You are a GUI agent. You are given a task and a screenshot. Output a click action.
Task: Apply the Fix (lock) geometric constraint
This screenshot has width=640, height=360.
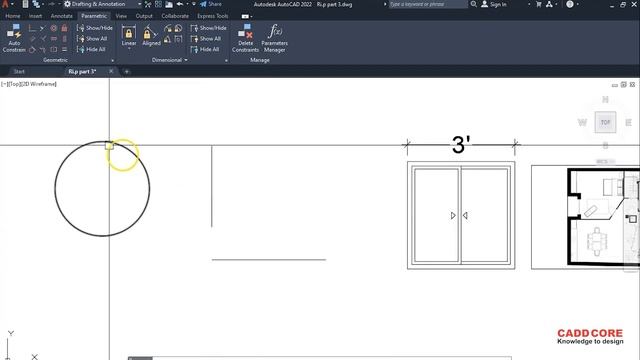[x=64, y=28]
